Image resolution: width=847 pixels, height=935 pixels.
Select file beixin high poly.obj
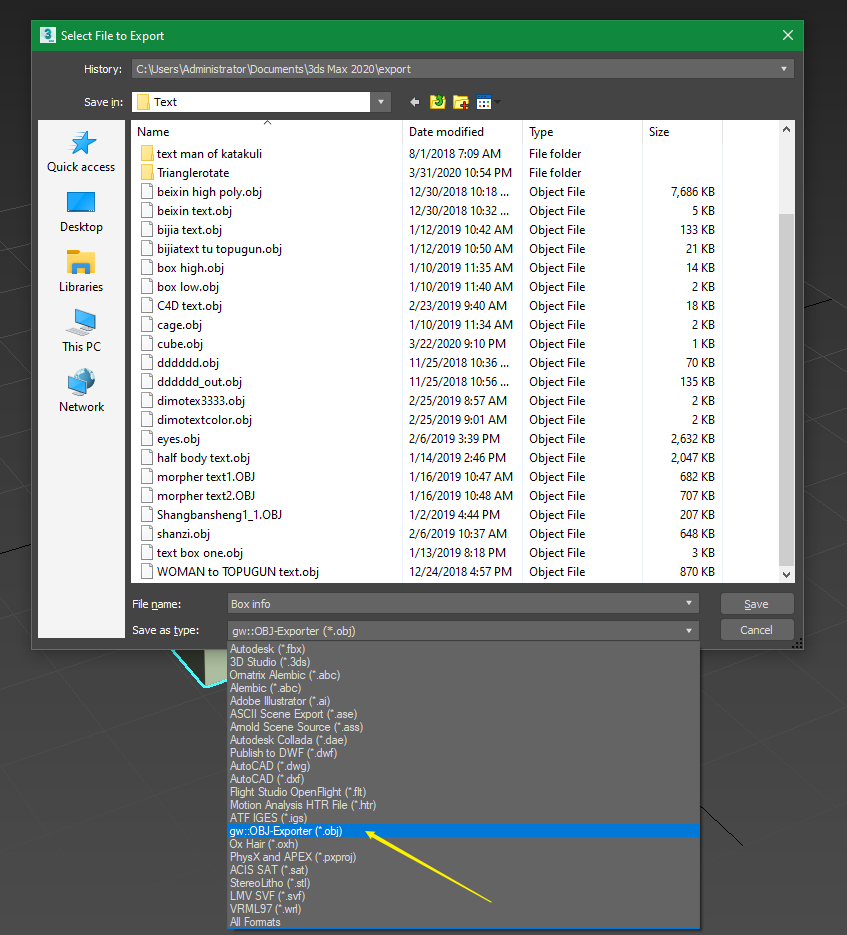[209, 192]
